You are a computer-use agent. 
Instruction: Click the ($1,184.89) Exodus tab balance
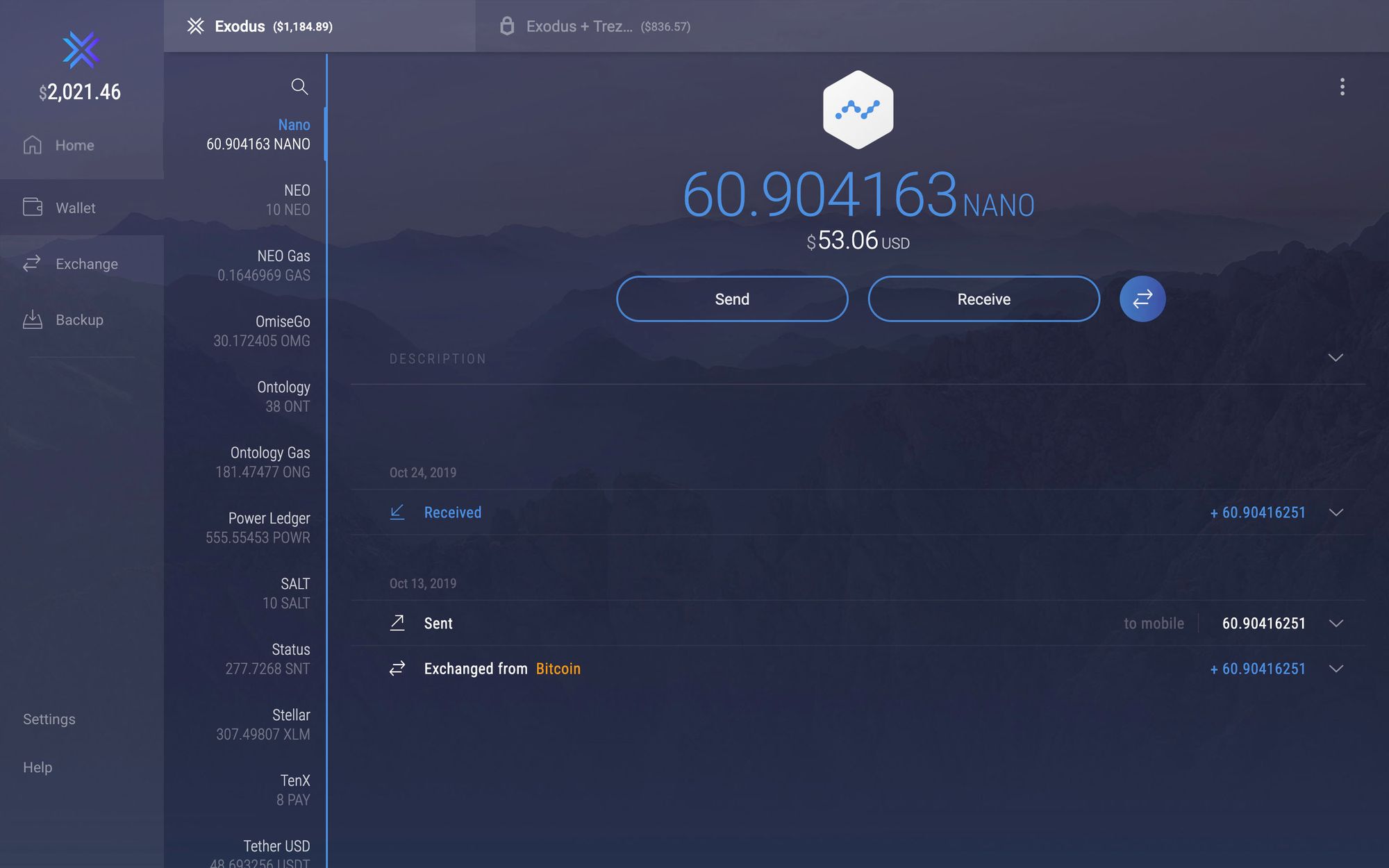303,26
